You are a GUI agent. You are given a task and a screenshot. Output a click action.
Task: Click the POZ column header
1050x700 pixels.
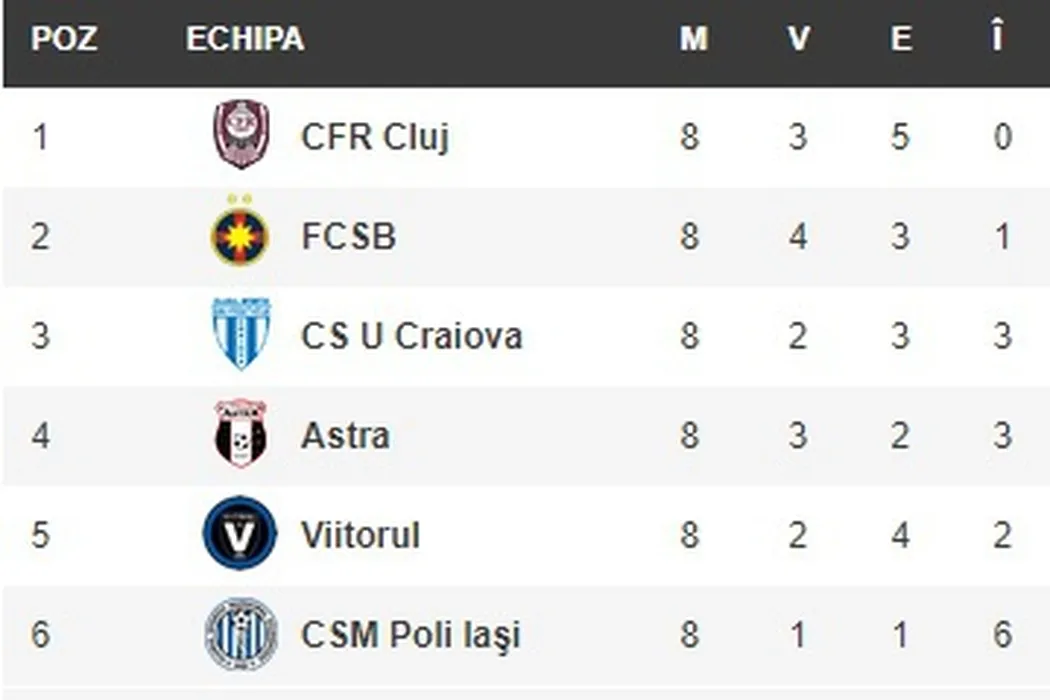tap(64, 40)
